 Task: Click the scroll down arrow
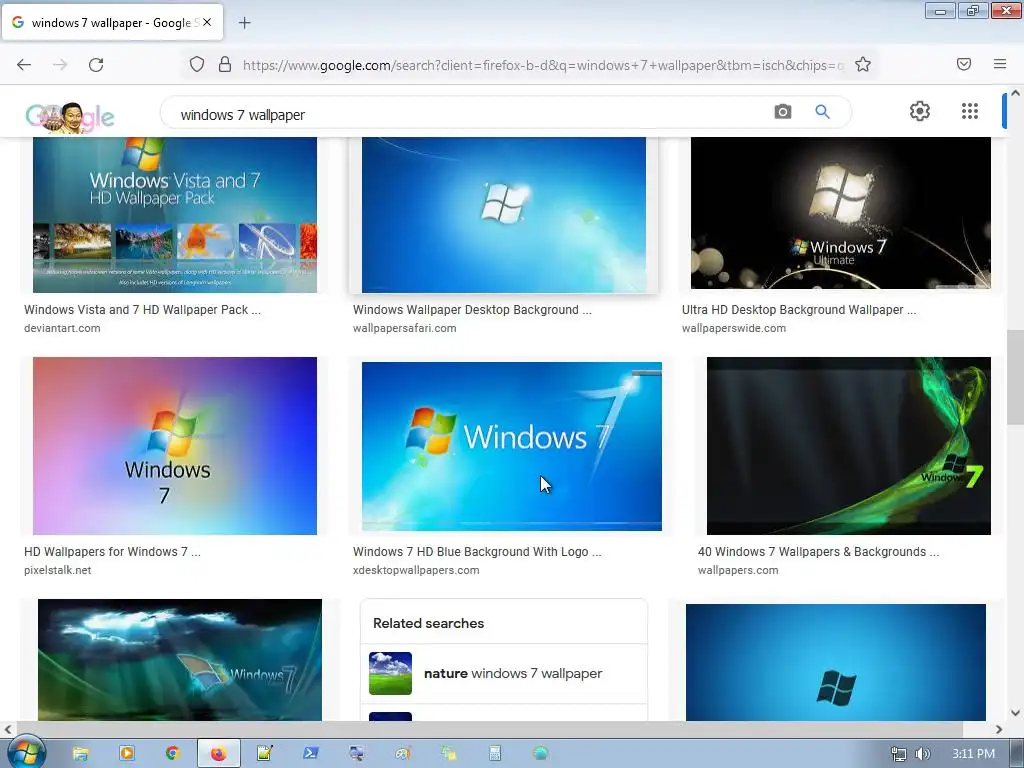tap(1015, 713)
